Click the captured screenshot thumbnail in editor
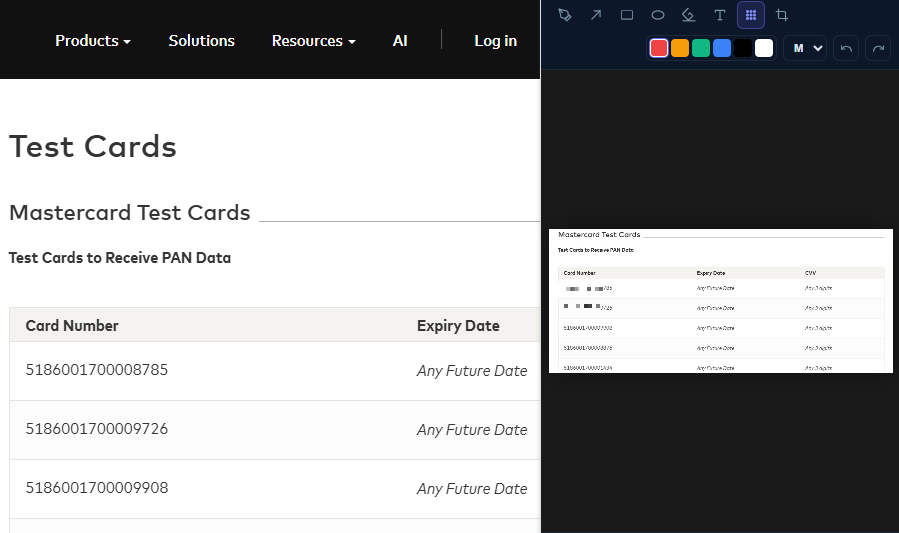Image resolution: width=899 pixels, height=533 pixels. (721, 301)
